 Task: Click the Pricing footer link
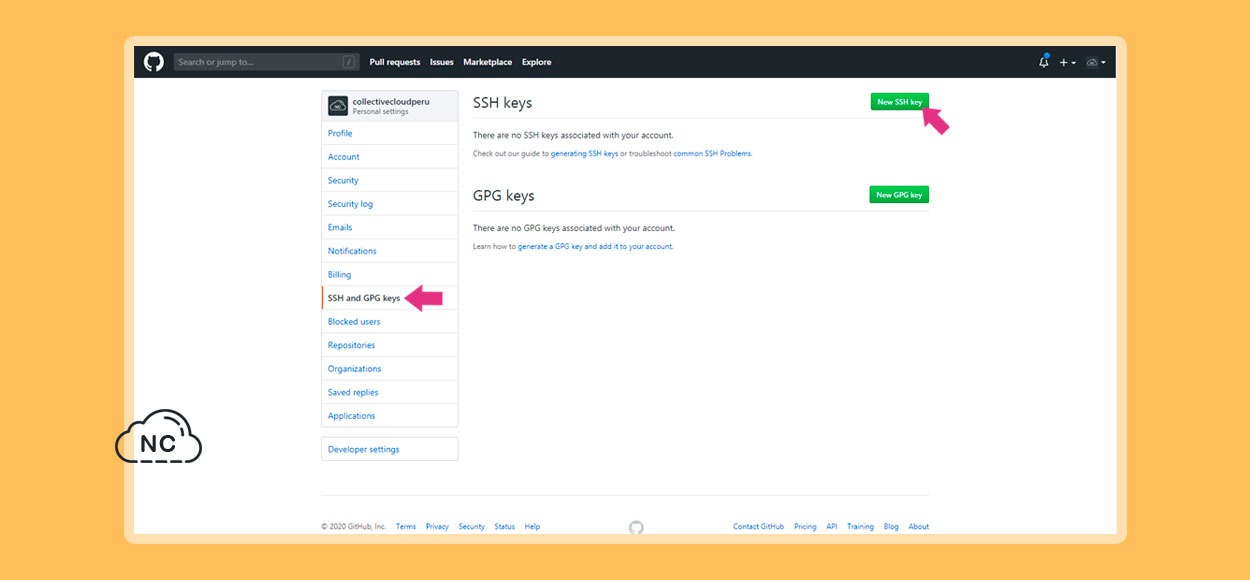pyautogui.click(x=805, y=527)
